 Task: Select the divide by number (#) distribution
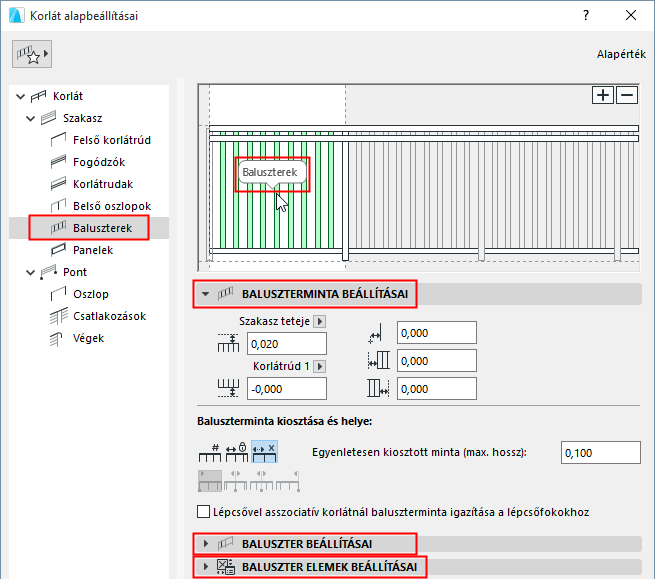pyautogui.click(x=210, y=452)
